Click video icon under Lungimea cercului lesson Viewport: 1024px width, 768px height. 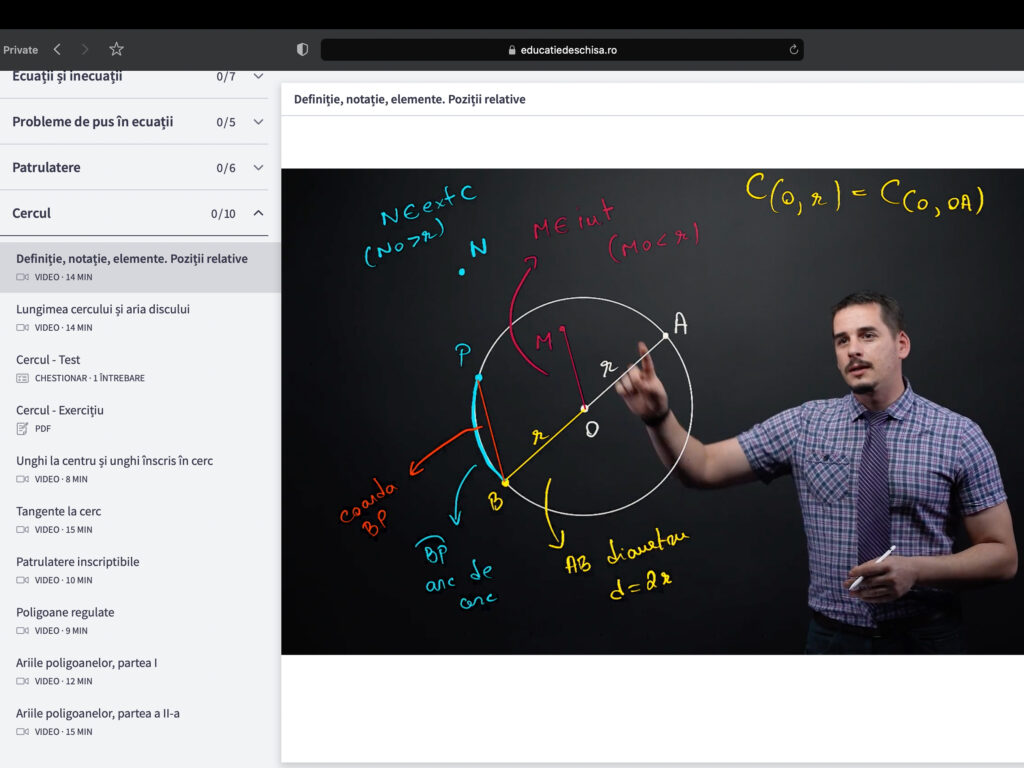[23, 327]
